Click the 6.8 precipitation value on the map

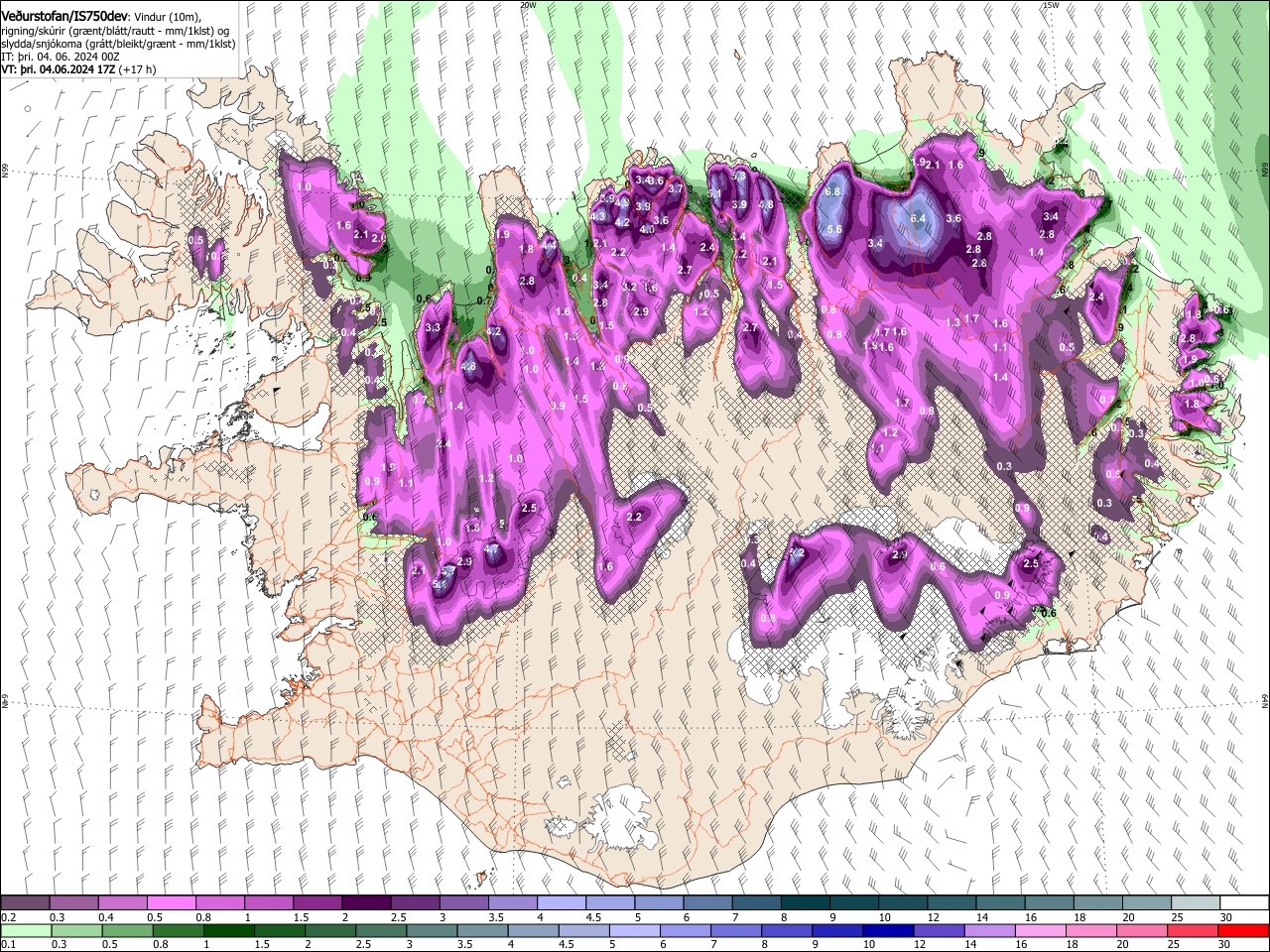pos(833,191)
